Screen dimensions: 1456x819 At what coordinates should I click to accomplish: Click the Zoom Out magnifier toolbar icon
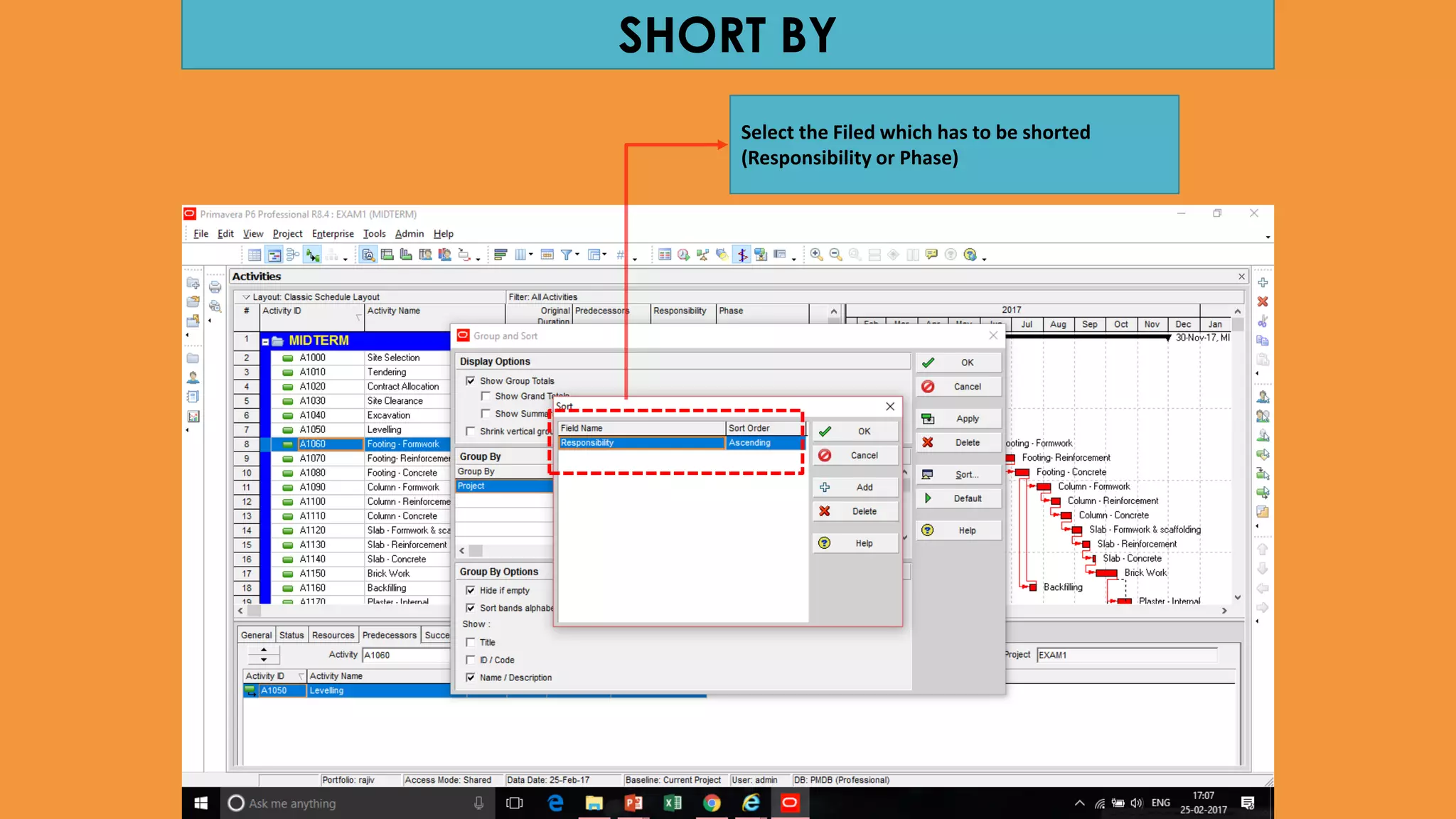coord(835,255)
